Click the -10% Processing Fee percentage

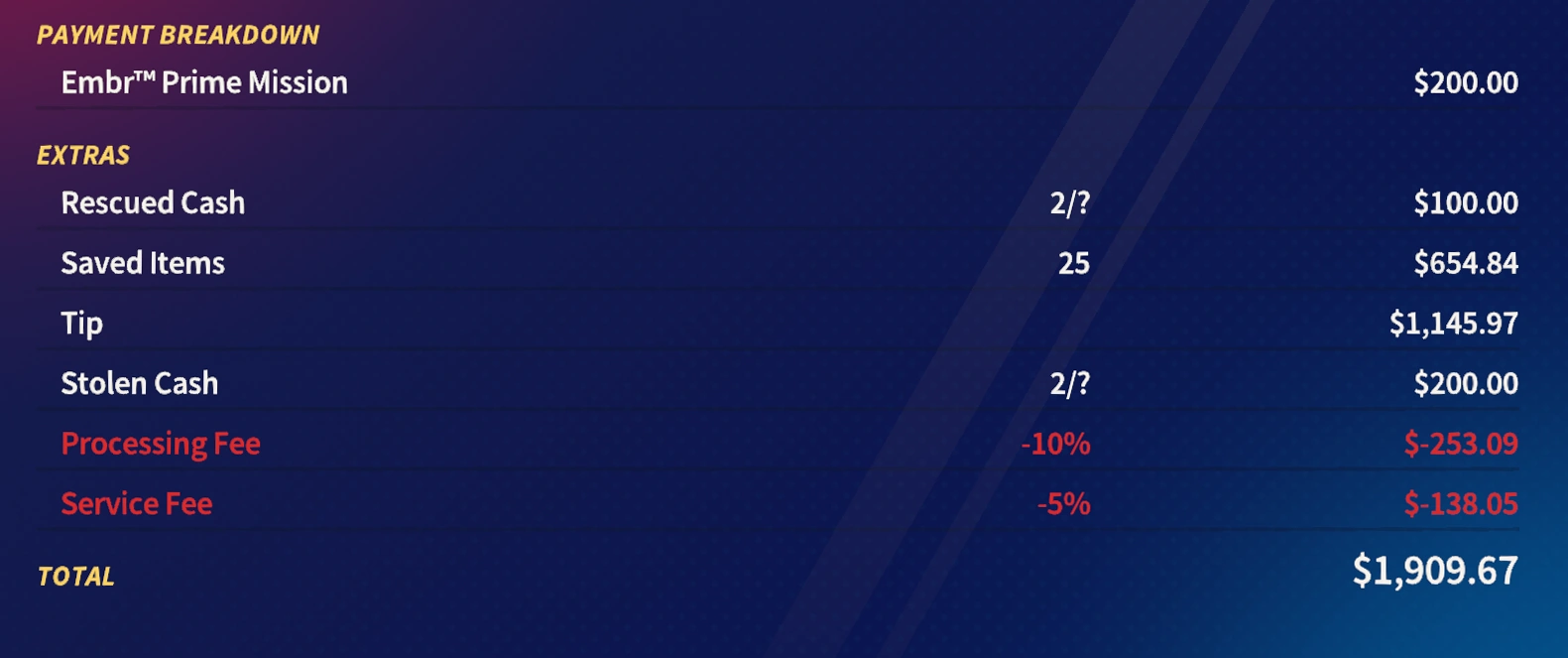(x=1055, y=444)
